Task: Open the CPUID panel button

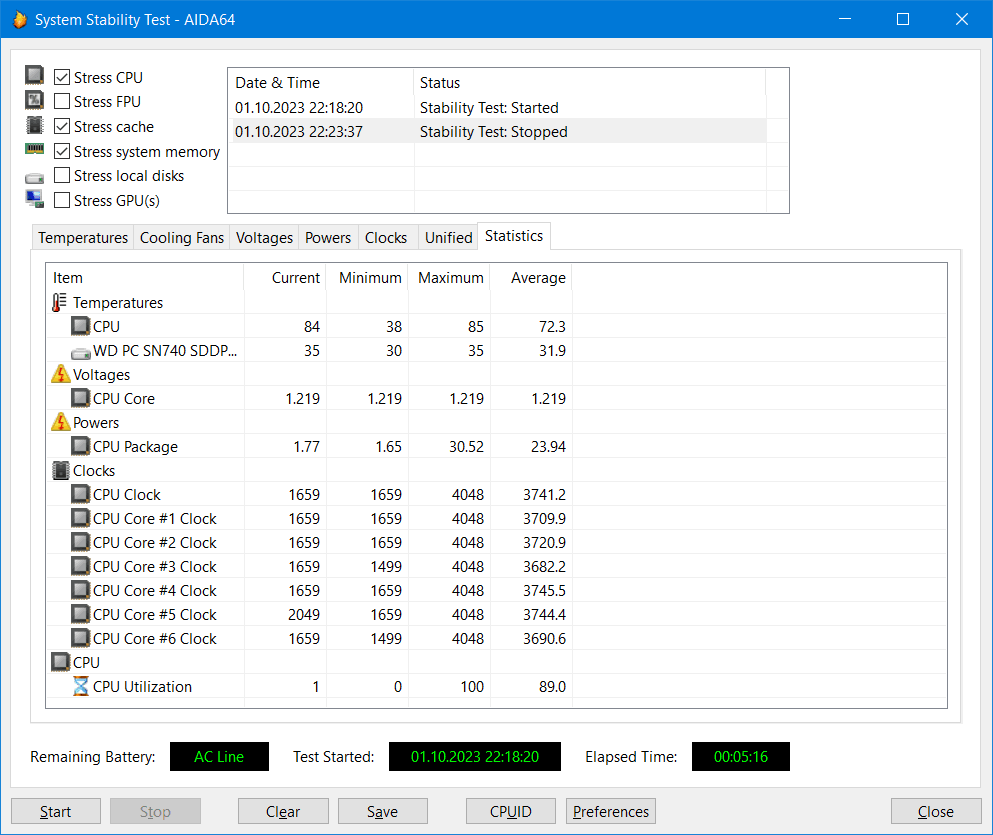Action: pos(510,812)
